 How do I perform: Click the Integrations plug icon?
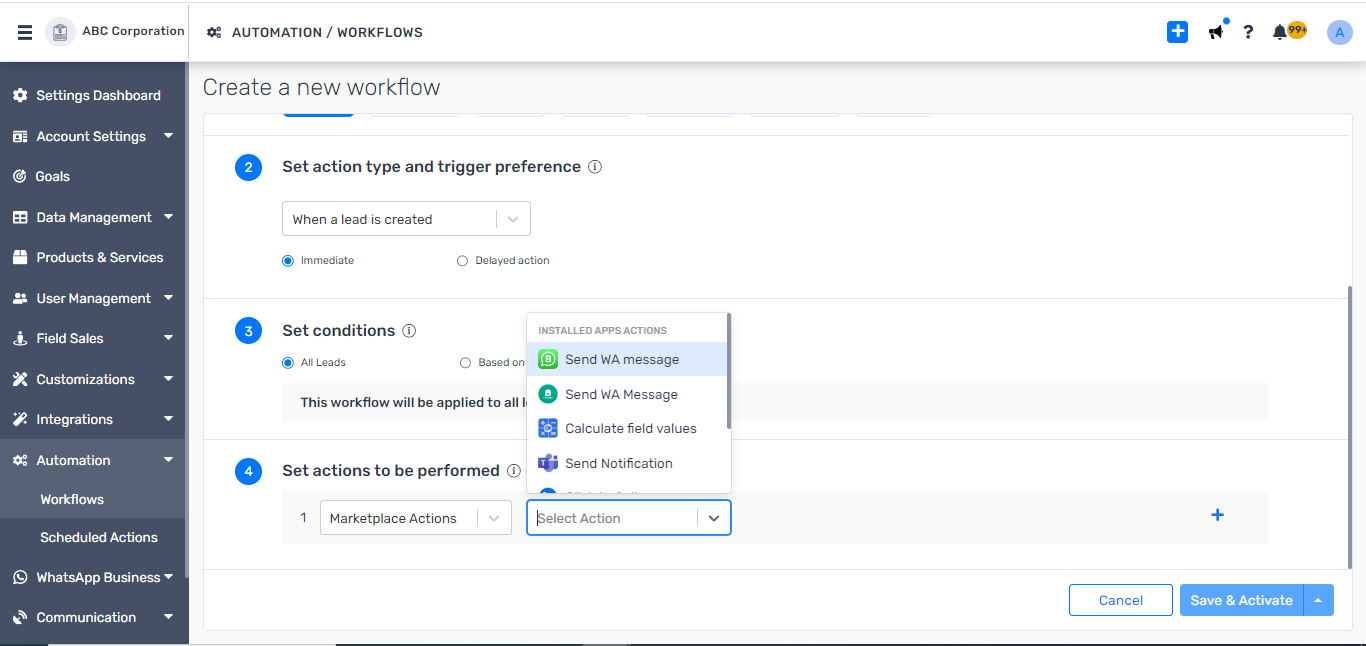pyautogui.click(x=20, y=420)
